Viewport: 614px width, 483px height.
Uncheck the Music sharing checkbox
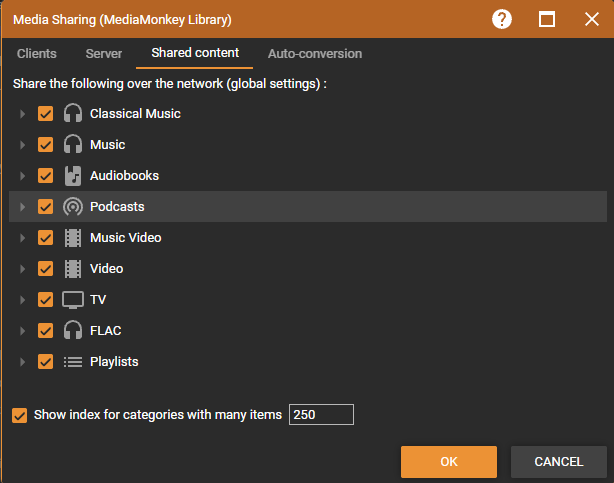45,145
